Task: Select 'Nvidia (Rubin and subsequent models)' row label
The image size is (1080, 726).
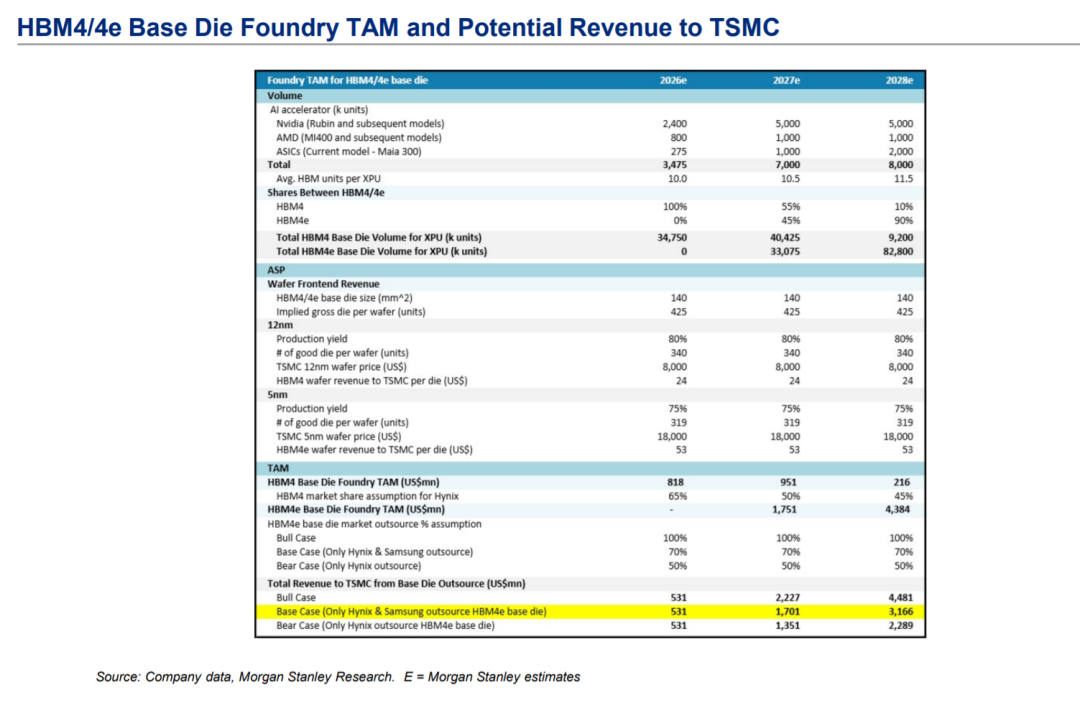Action: pos(360,124)
